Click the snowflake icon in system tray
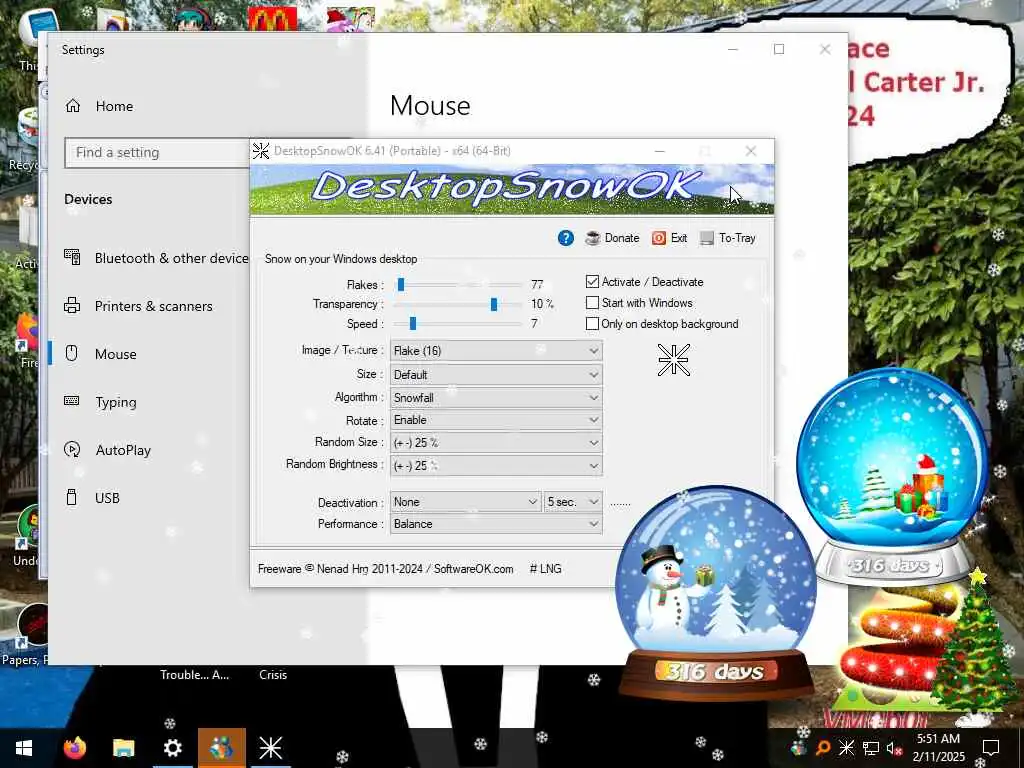Image resolution: width=1024 pixels, height=768 pixels. pos(846,748)
